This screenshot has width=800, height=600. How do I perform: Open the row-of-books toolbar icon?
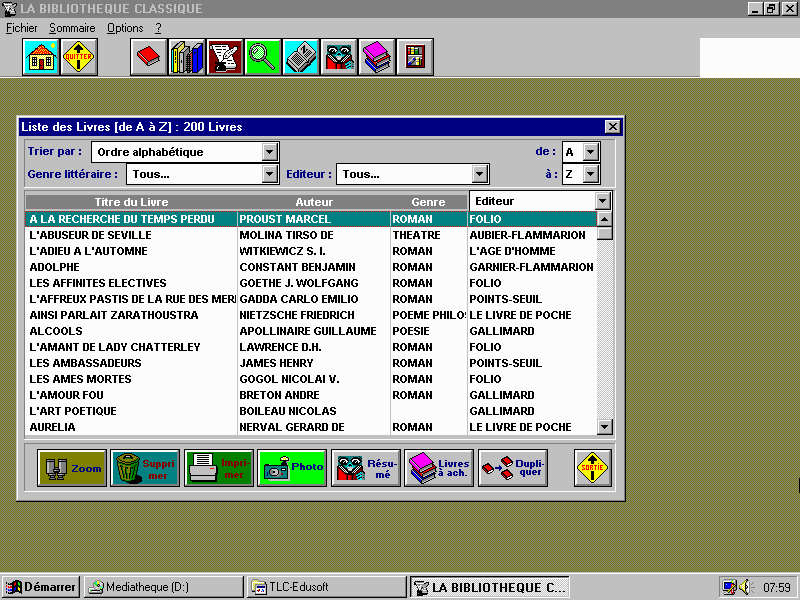click(x=186, y=58)
